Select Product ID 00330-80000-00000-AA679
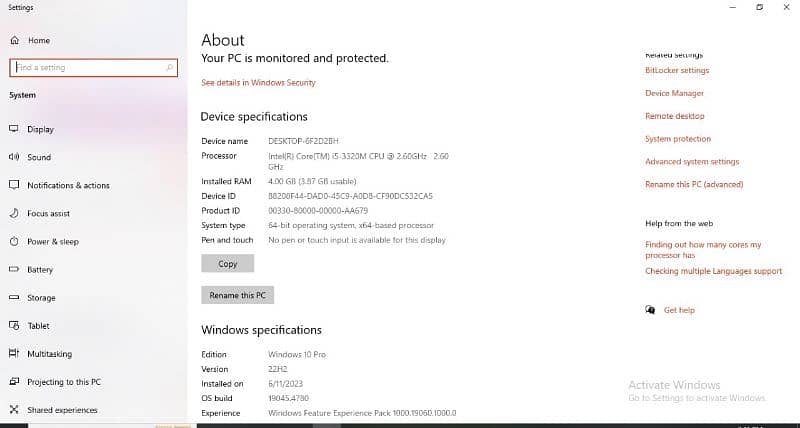 coord(318,211)
